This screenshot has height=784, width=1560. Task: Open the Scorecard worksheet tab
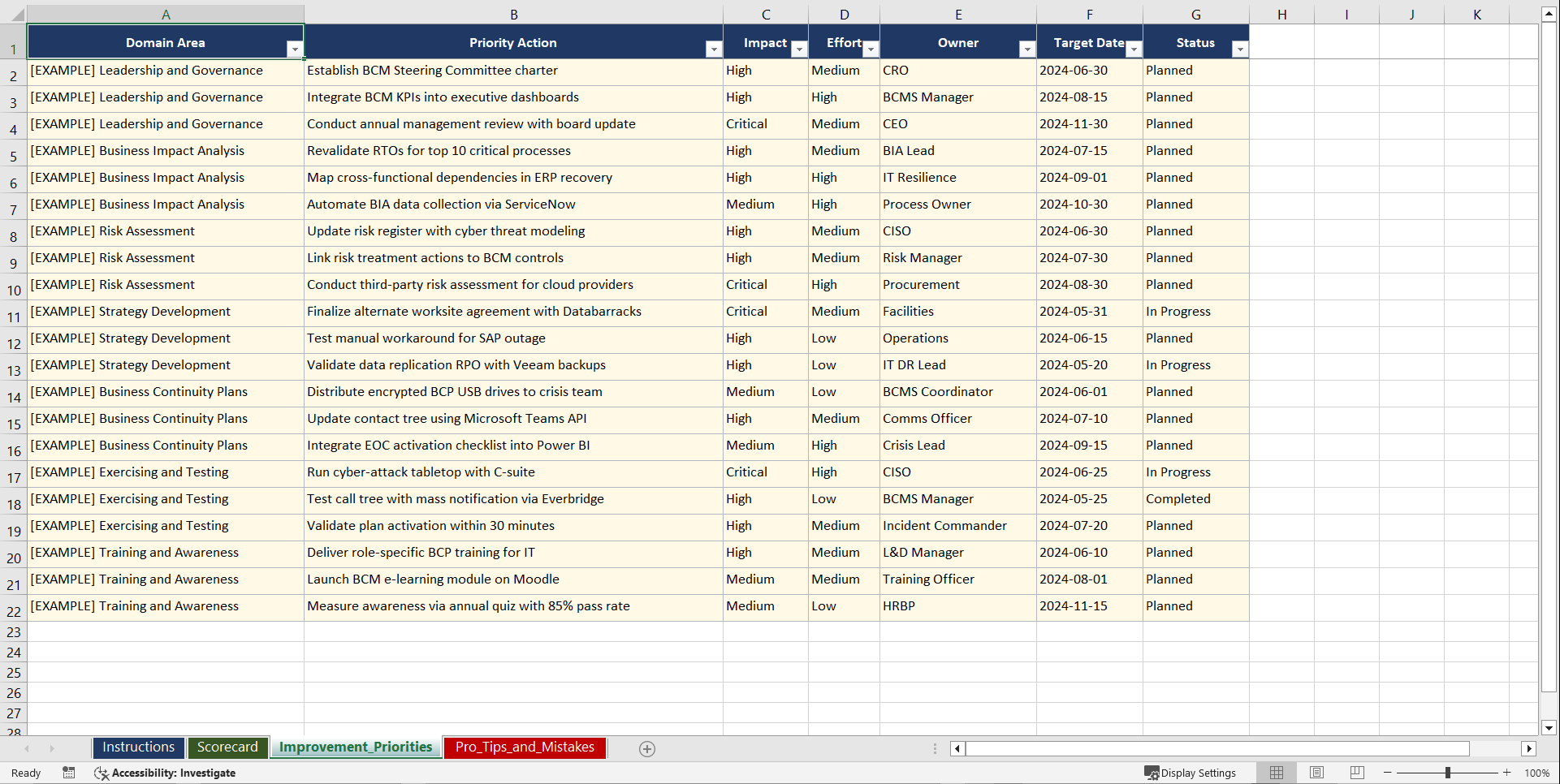(227, 747)
